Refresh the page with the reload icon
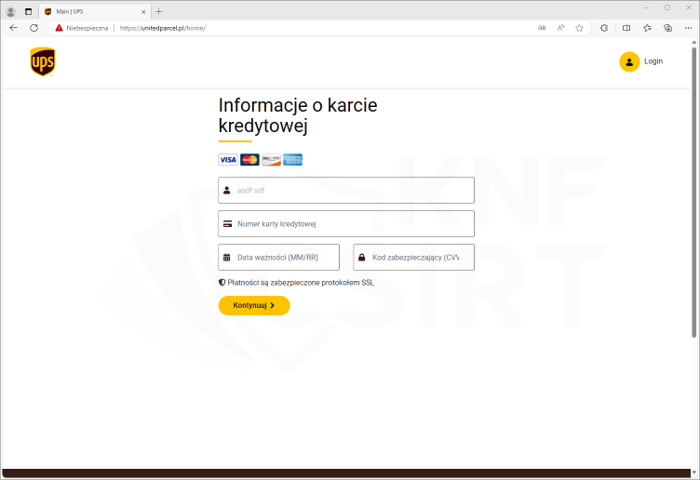This screenshot has width=700, height=480. [x=34, y=28]
